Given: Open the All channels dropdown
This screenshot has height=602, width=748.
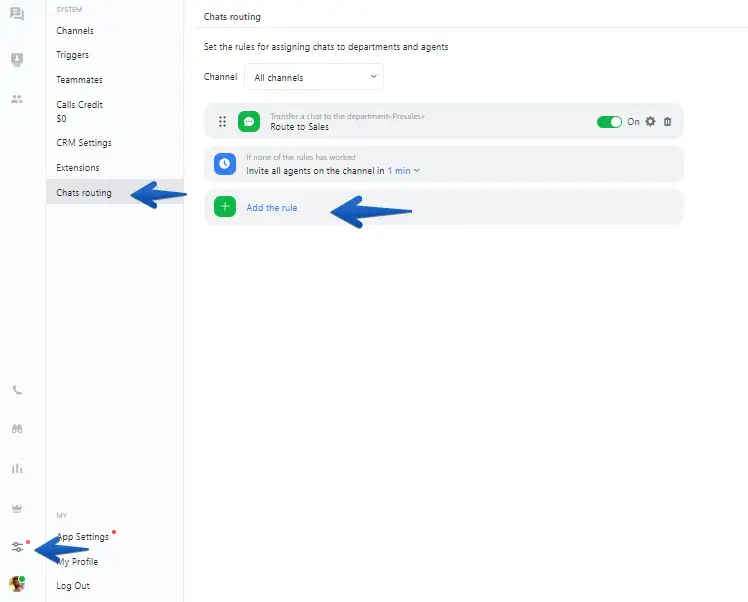Looking at the screenshot, I should (314, 77).
